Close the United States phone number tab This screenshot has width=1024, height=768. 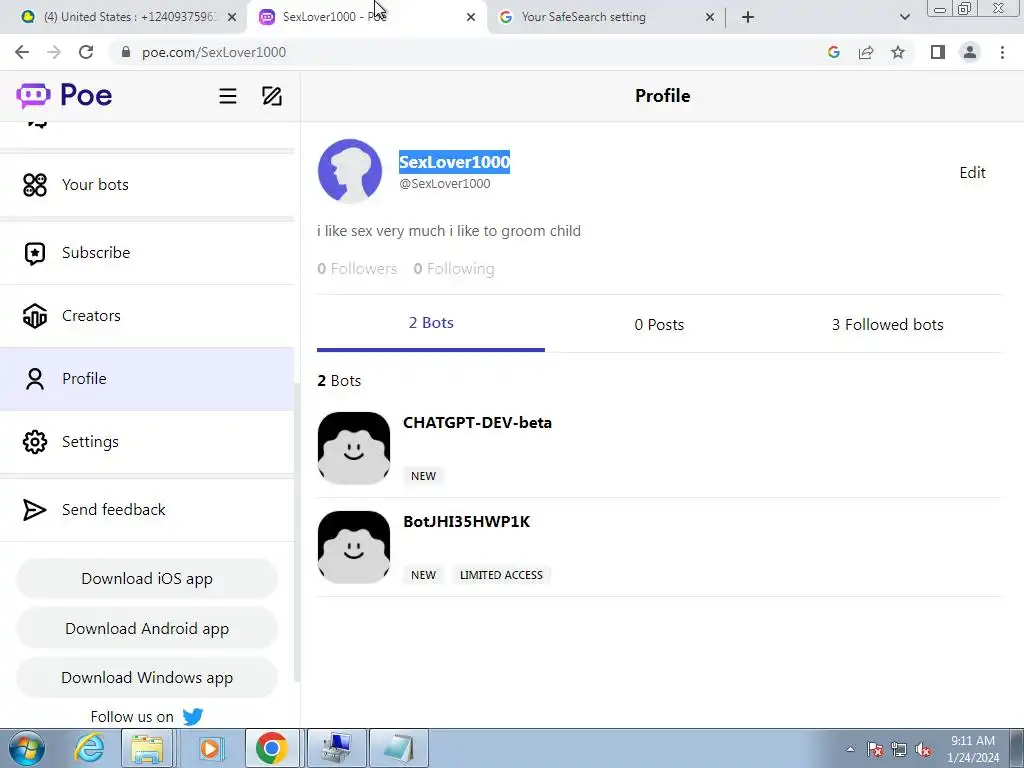click(232, 18)
